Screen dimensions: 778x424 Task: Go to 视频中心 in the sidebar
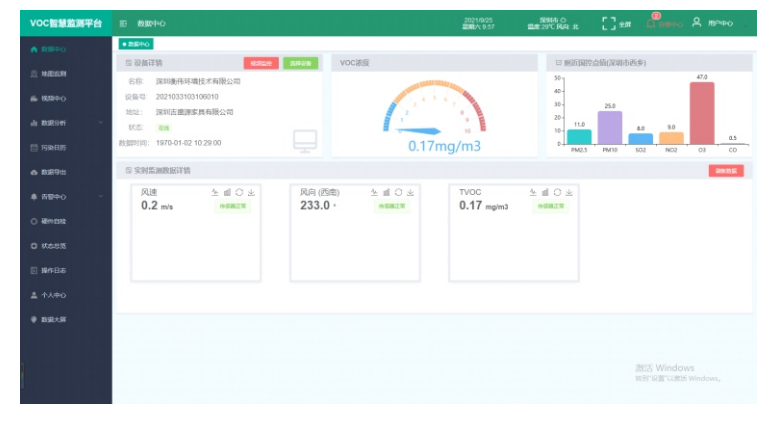[x=53, y=98]
